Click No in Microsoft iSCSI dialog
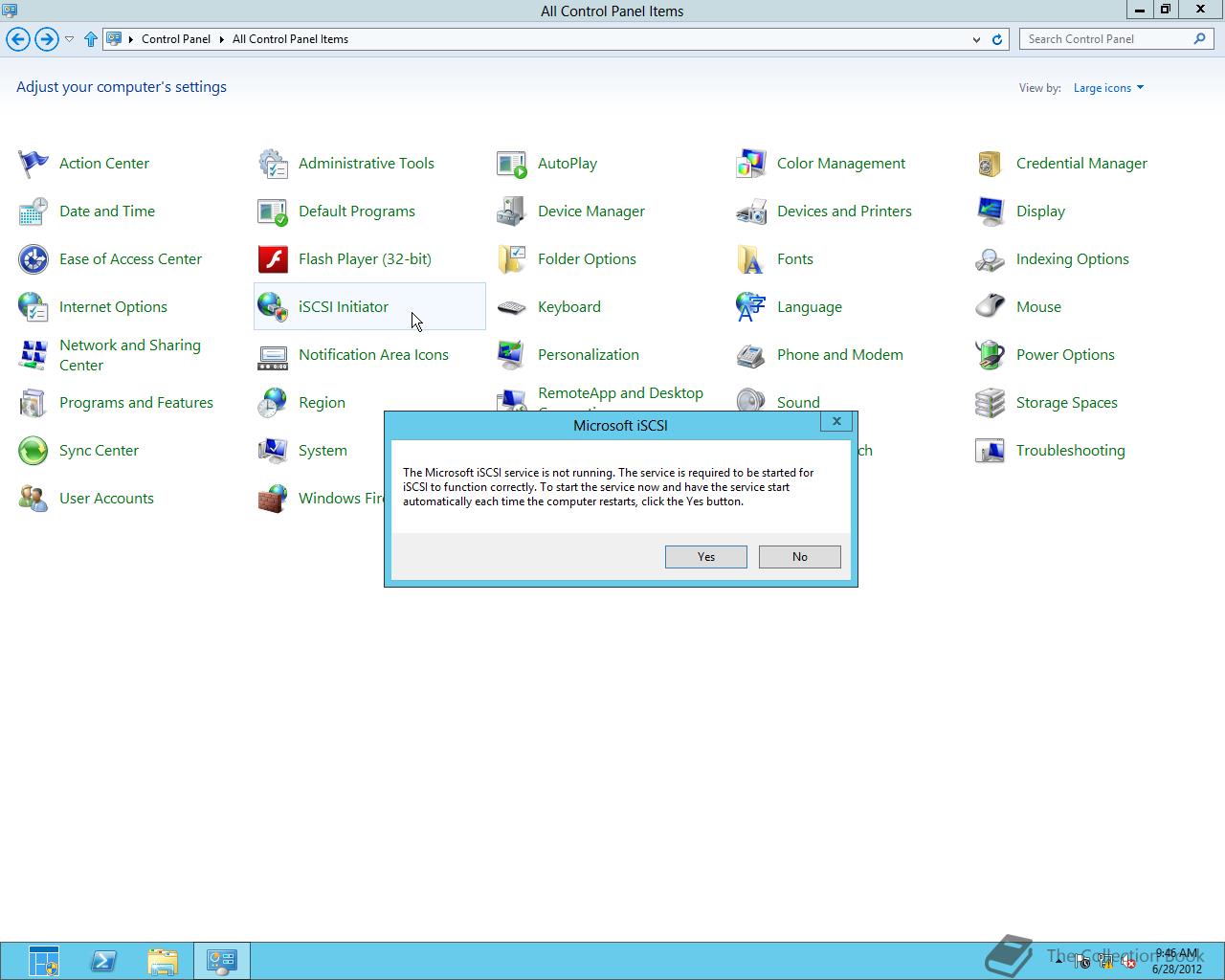Image resolution: width=1225 pixels, height=980 pixels. coord(800,557)
